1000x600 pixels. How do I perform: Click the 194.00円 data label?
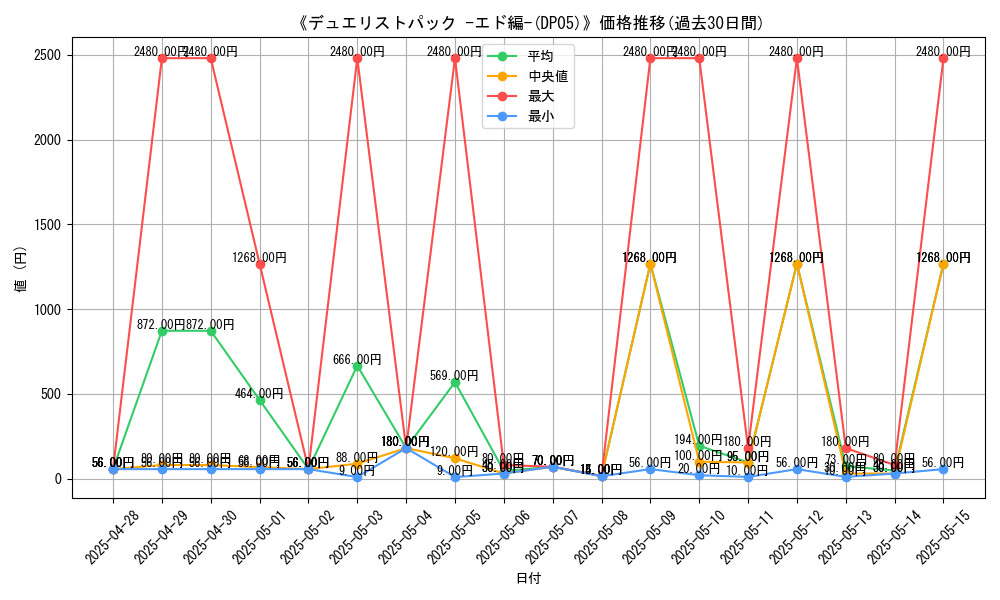pos(698,439)
